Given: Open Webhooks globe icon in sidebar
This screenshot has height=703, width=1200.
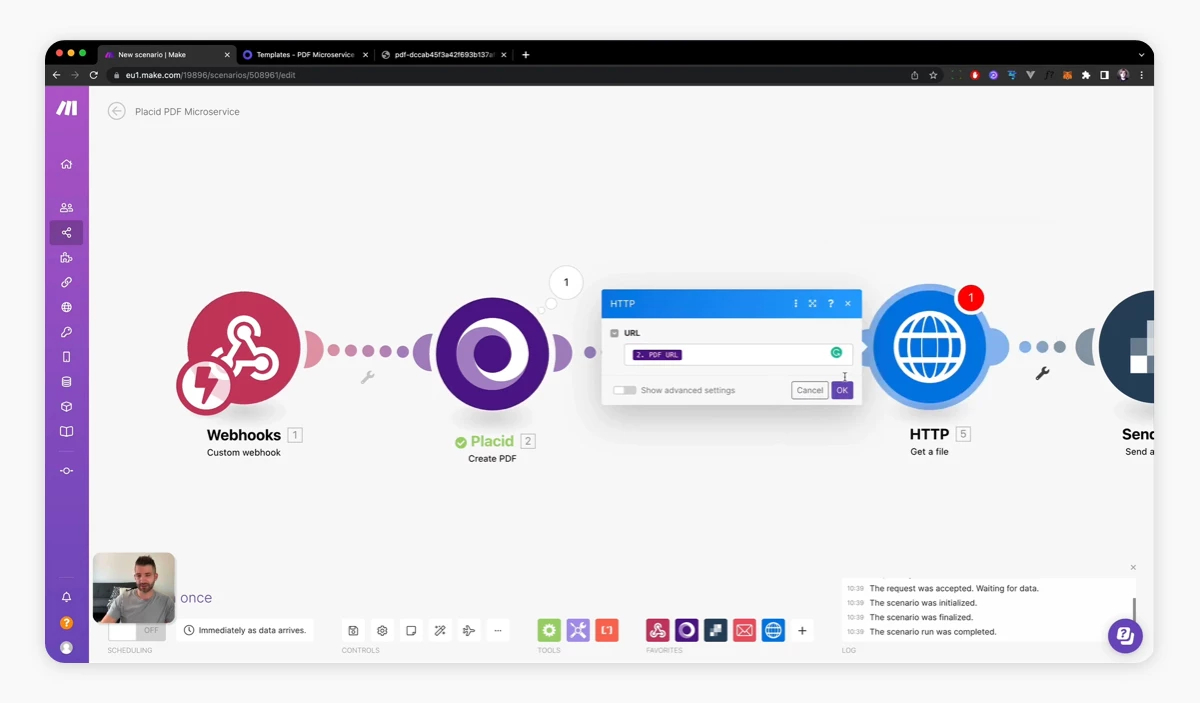Looking at the screenshot, I should coord(66,308).
